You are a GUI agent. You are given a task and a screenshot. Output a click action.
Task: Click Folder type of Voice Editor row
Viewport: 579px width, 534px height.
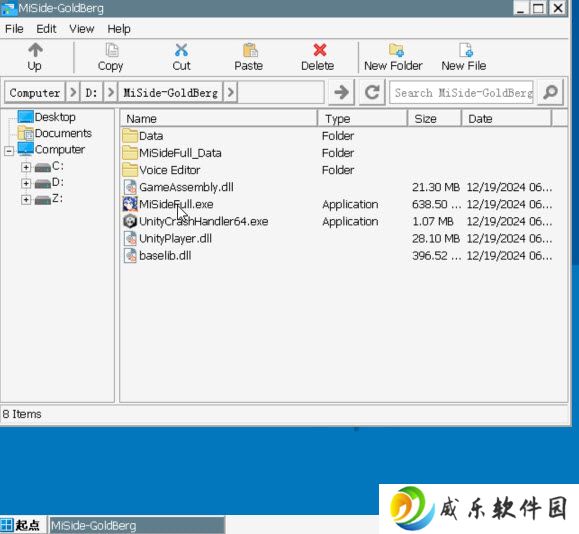[x=338, y=170]
